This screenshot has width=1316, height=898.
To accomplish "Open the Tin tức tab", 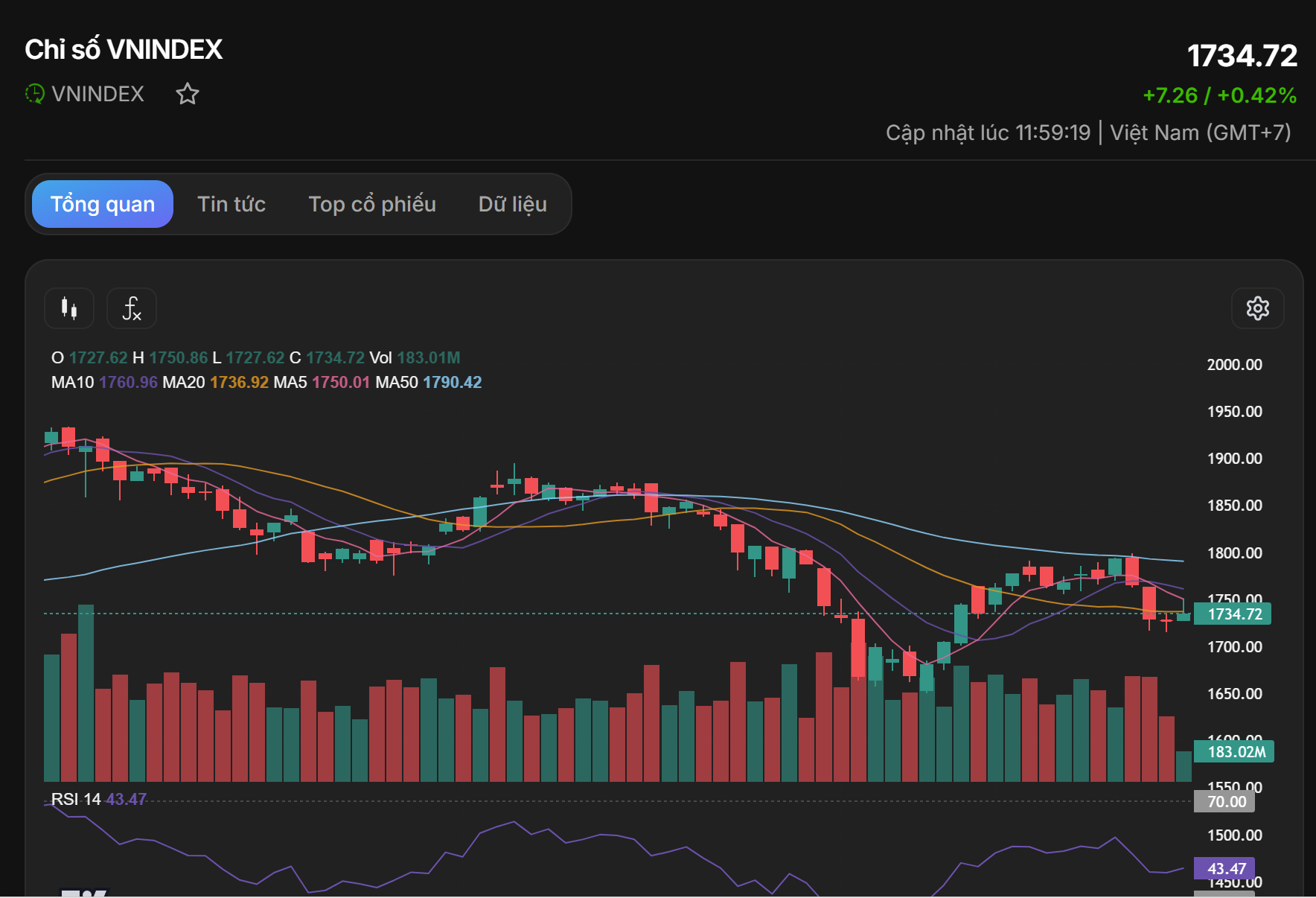I will [x=231, y=204].
